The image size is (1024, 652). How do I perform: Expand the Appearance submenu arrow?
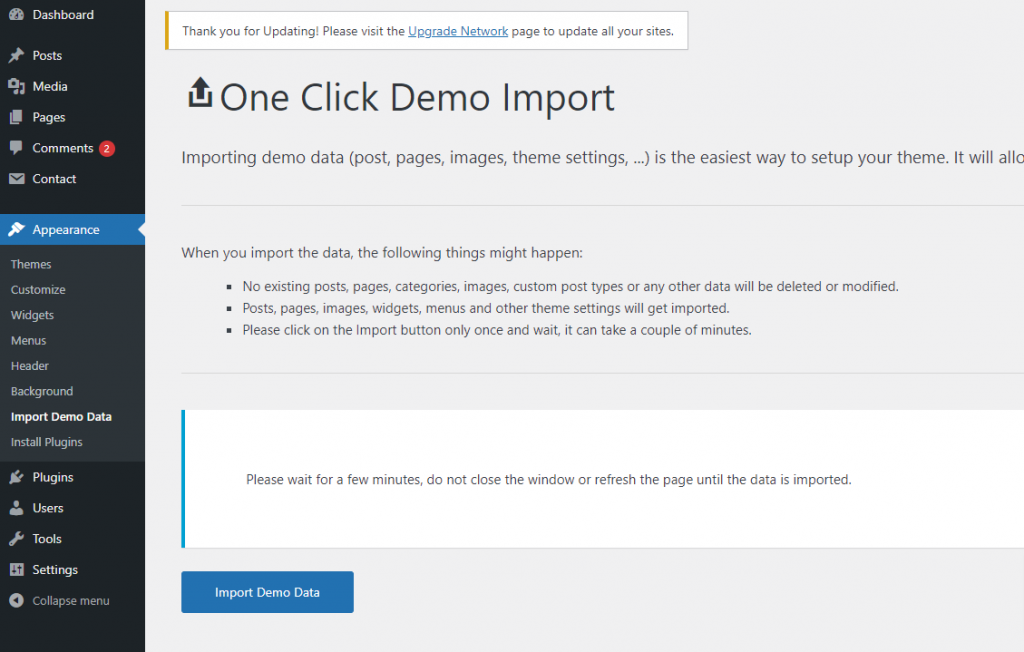point(139,229)
